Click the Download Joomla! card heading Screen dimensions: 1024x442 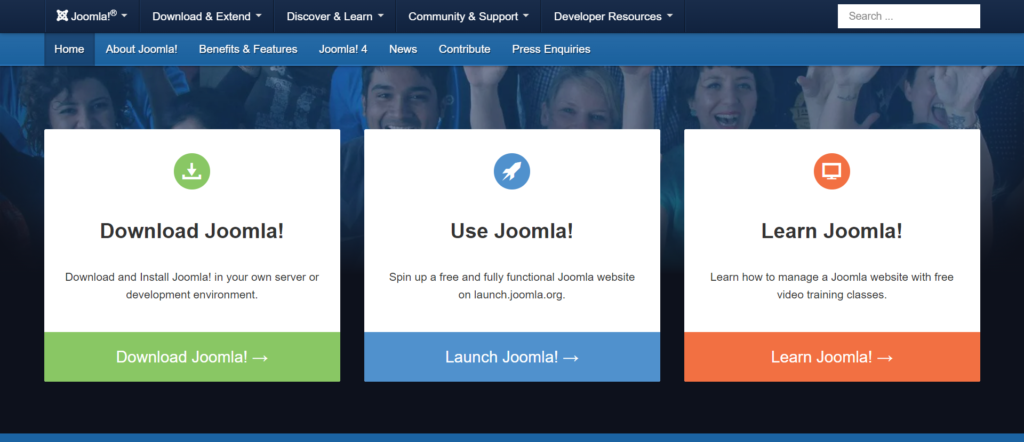coord(192,231)
